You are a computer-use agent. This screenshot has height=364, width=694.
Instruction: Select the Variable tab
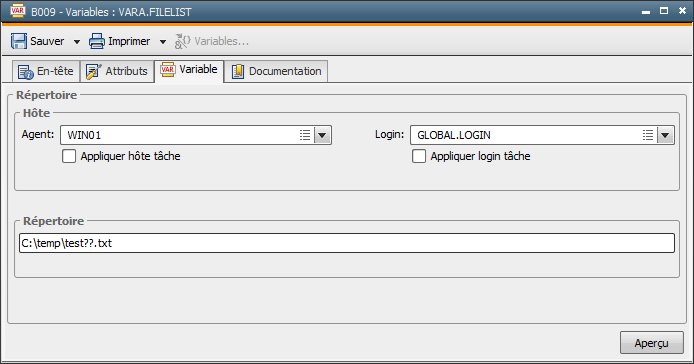[x=189, y=70]
